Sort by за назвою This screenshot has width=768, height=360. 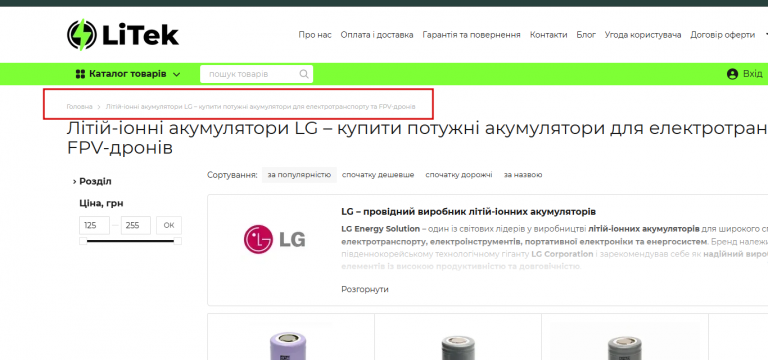523,175
